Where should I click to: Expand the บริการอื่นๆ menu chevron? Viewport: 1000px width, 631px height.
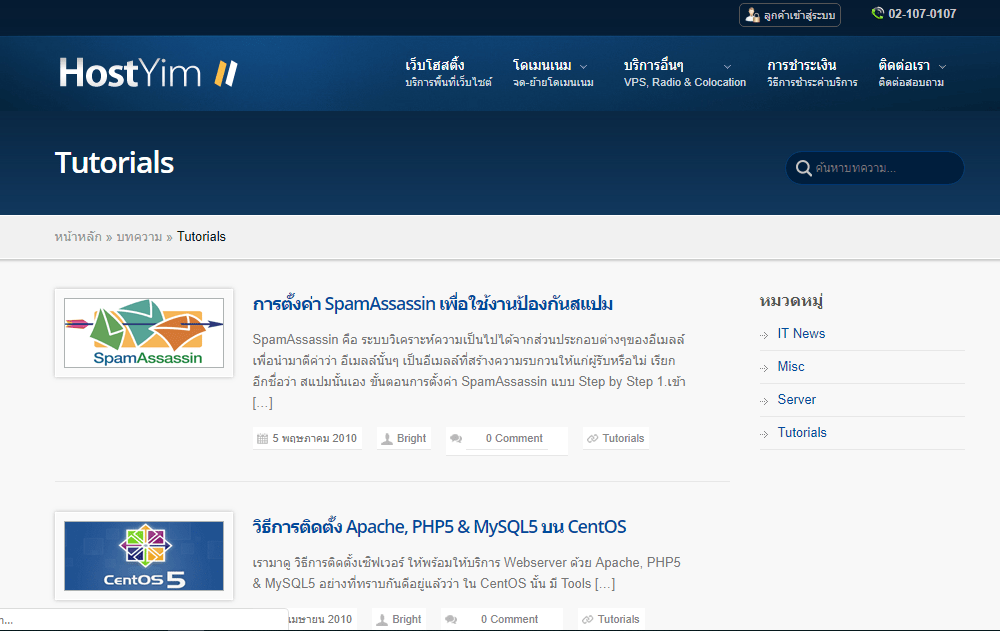click(727, 66)
